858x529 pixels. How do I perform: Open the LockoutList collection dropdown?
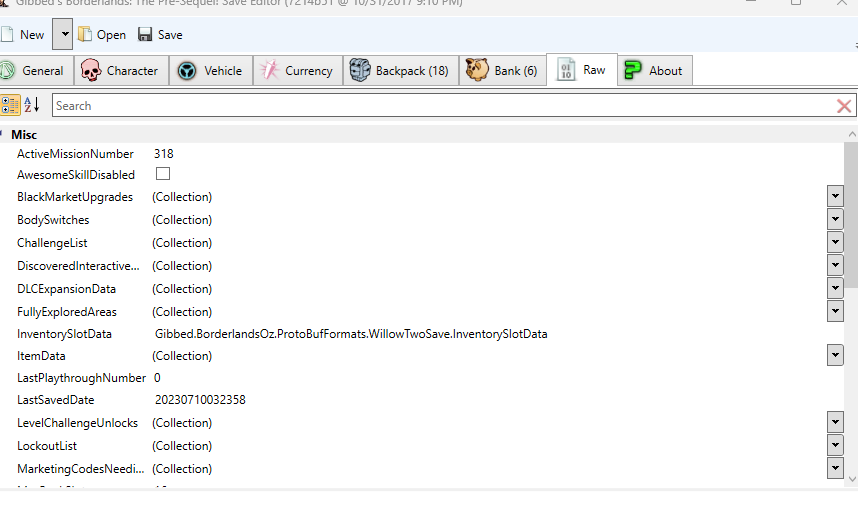835,445
